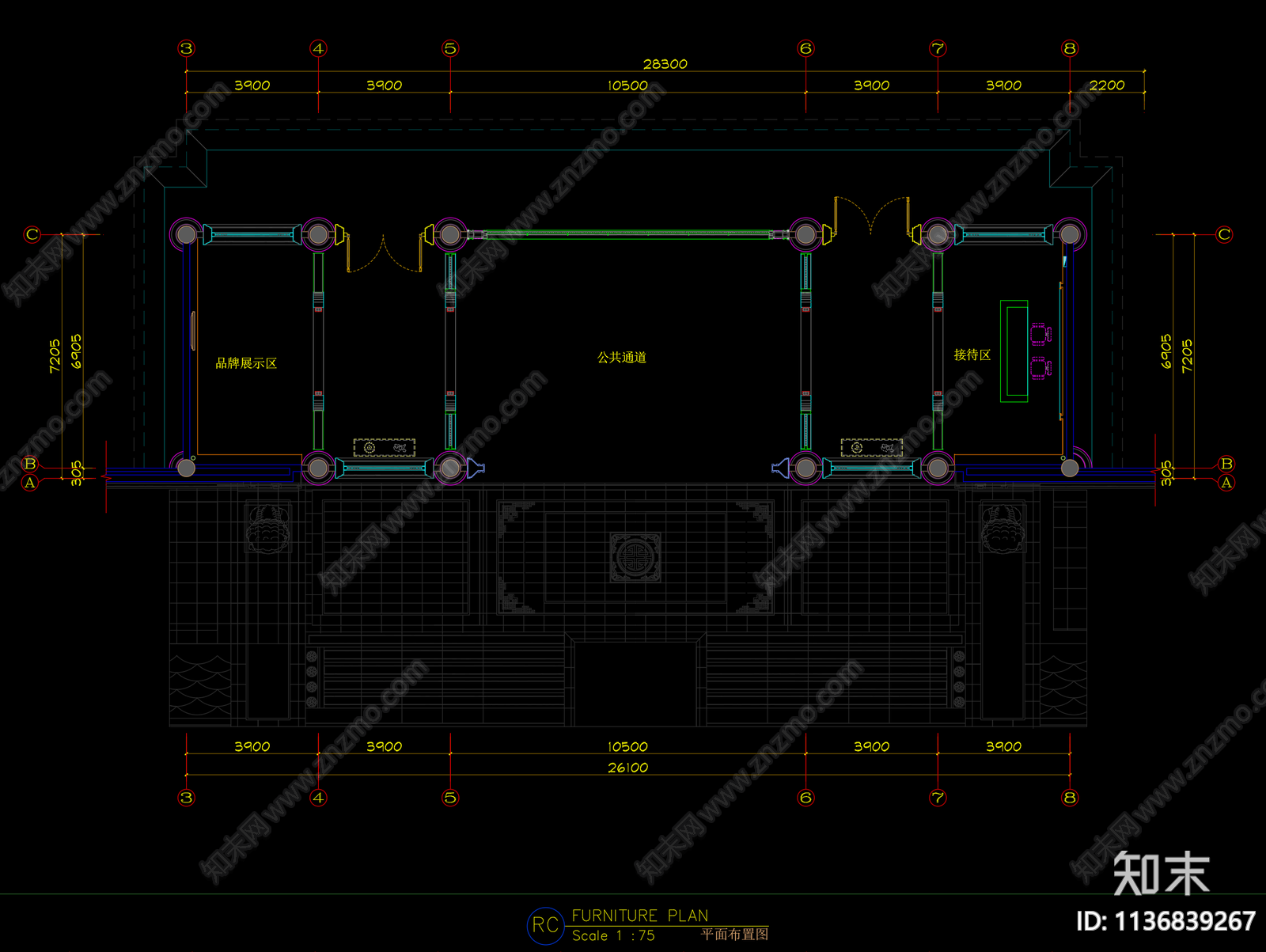This screenshot has width=1266, height=952.
Task: Select the 2200 dimension text
Action: [1106, 85]
